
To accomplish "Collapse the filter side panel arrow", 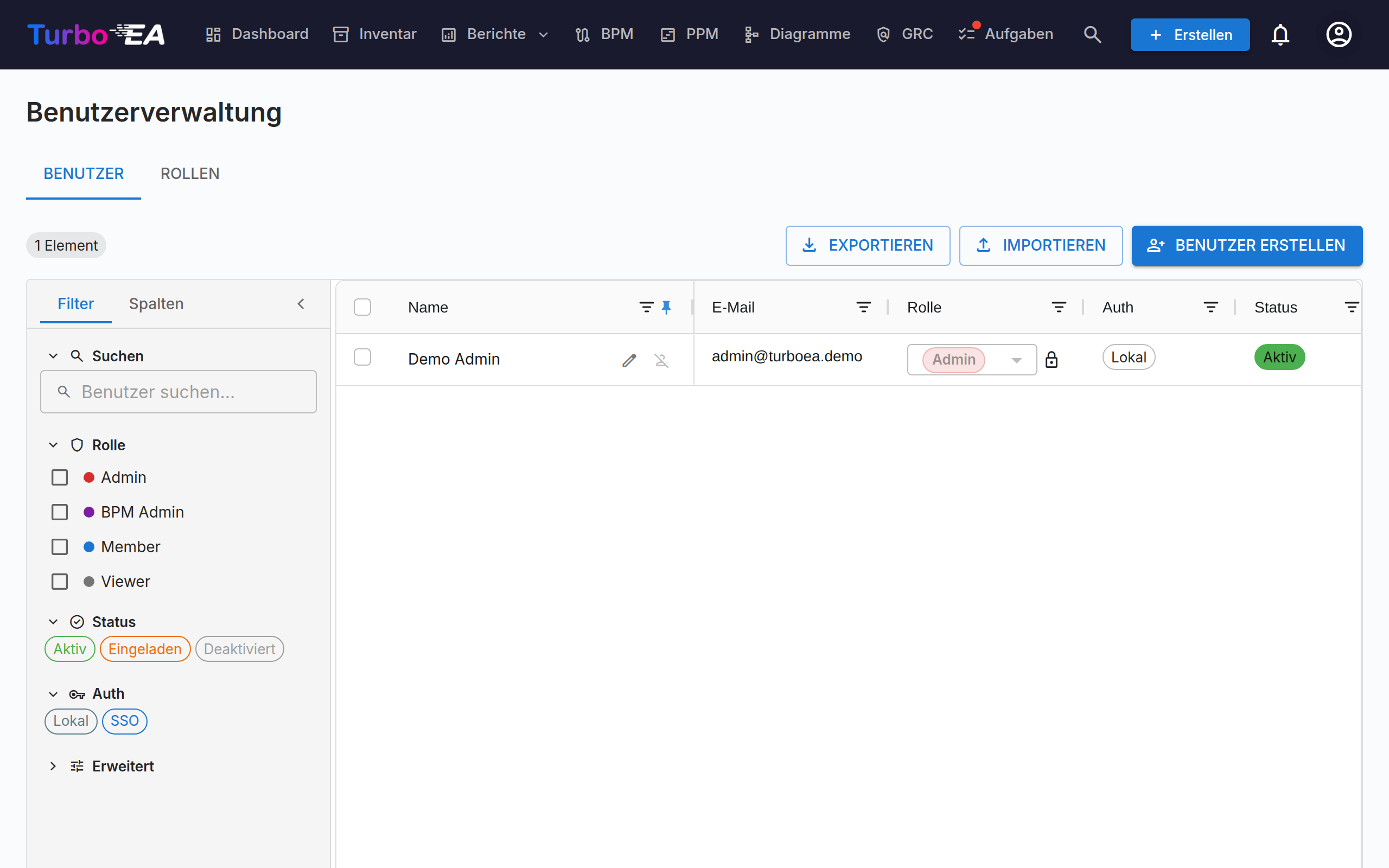I will click(x=301, y=304).
